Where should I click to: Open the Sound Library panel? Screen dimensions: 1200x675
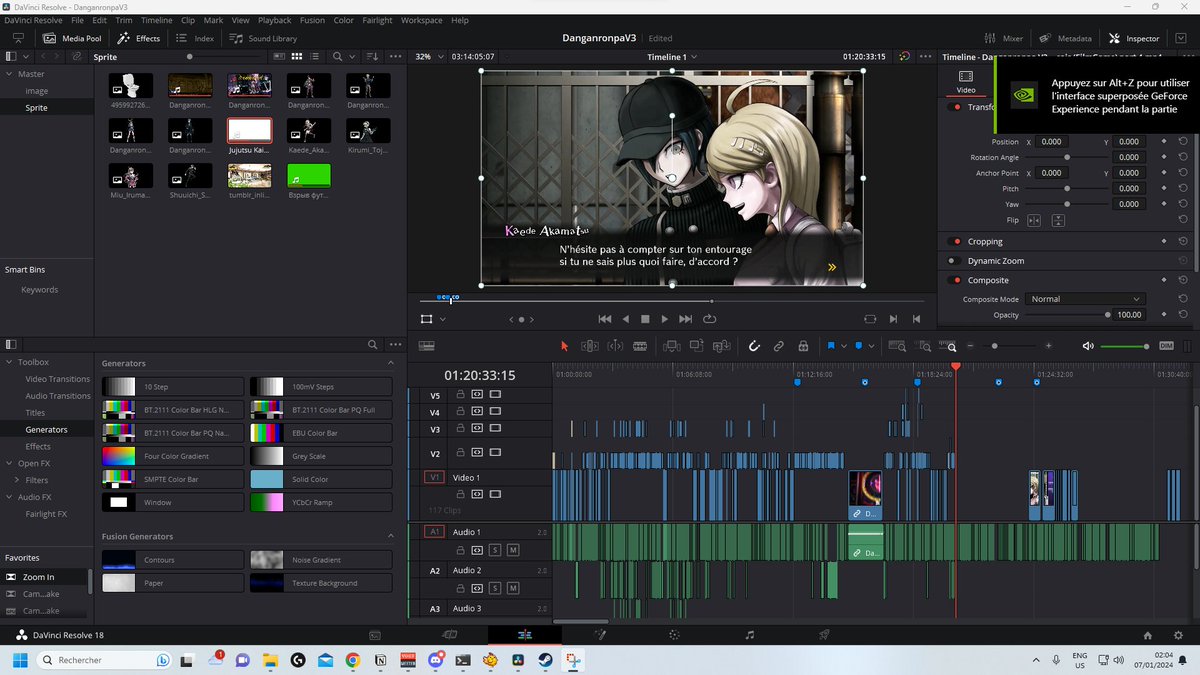264,38
